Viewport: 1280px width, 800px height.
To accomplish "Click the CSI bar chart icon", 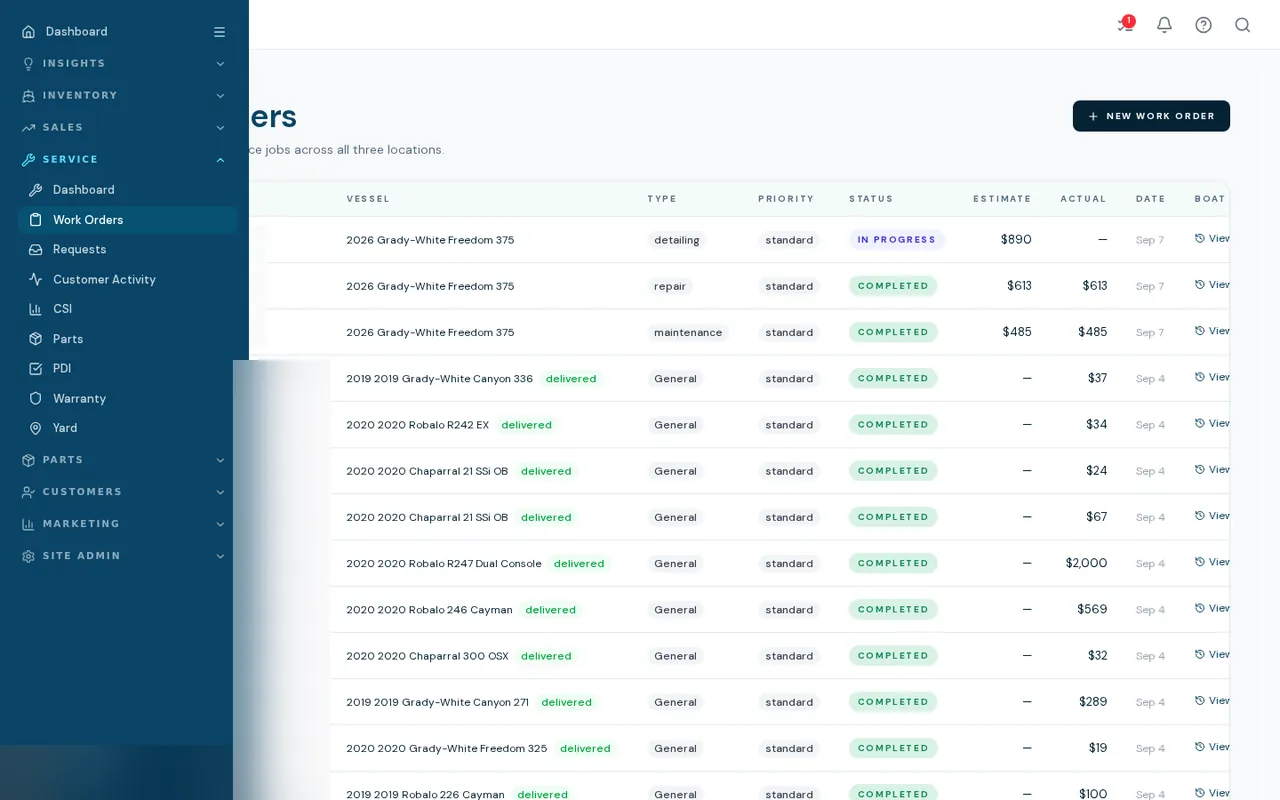I will point(36,309).
